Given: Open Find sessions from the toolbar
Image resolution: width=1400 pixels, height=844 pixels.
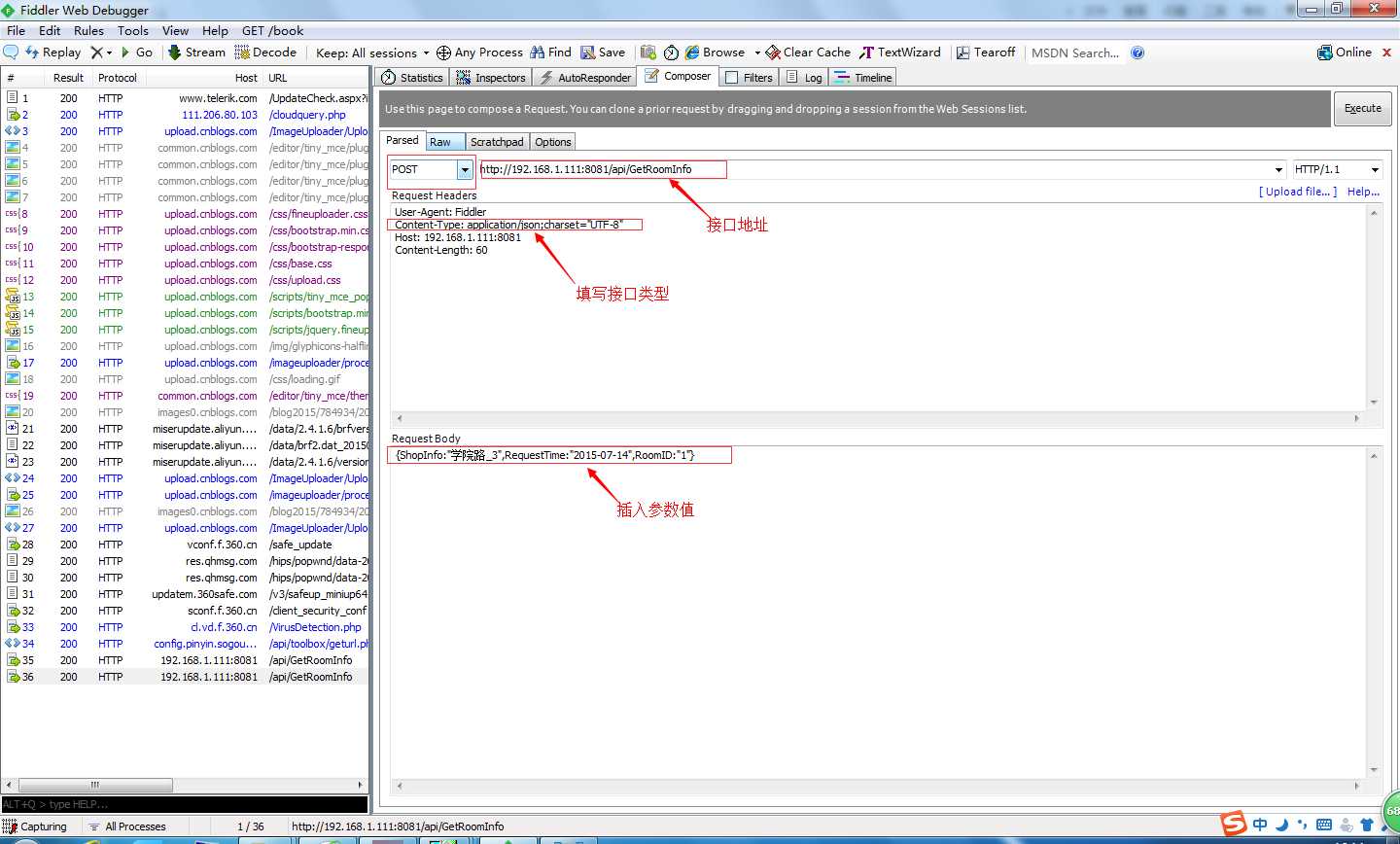Looking at the screenshot, I should 550,53.
